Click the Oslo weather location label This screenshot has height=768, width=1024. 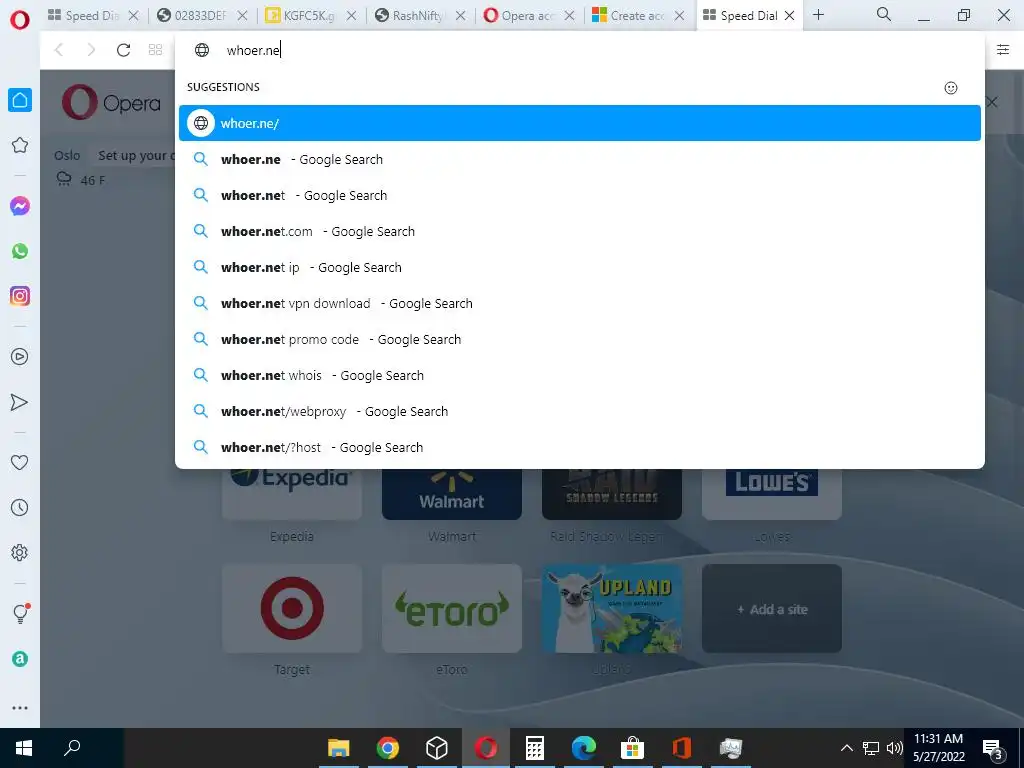[x=67, y=155]
